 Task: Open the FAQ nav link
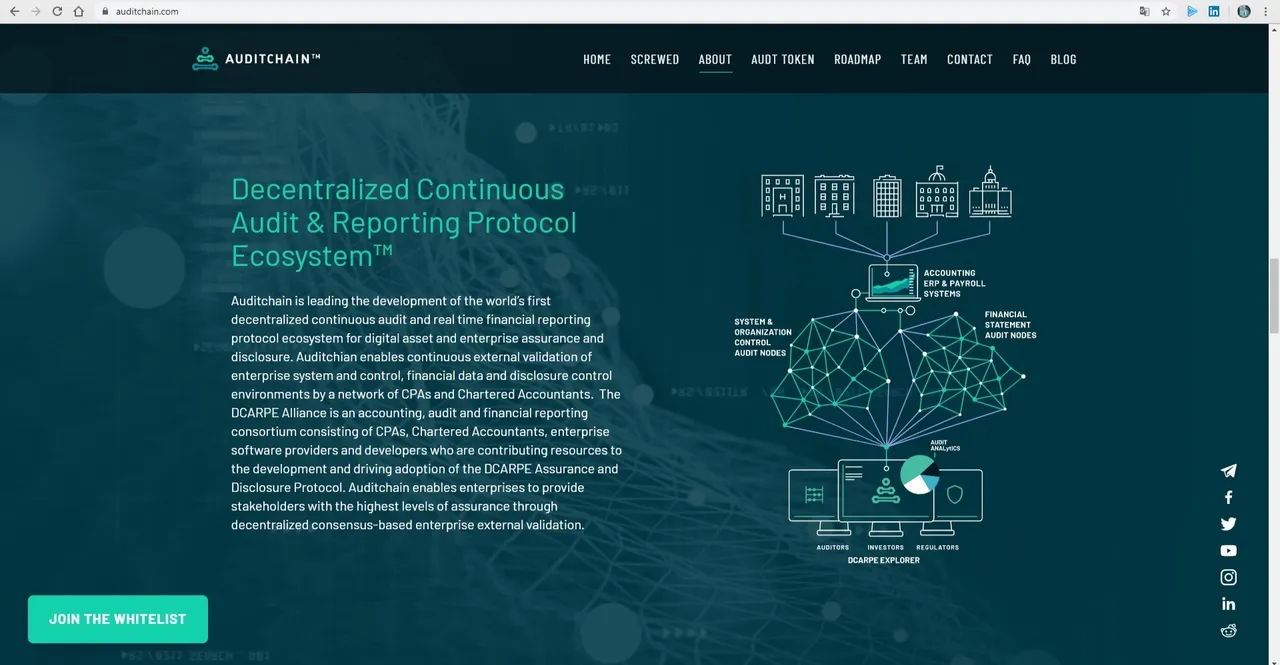pyautogui.click(x=1021, y=59)
